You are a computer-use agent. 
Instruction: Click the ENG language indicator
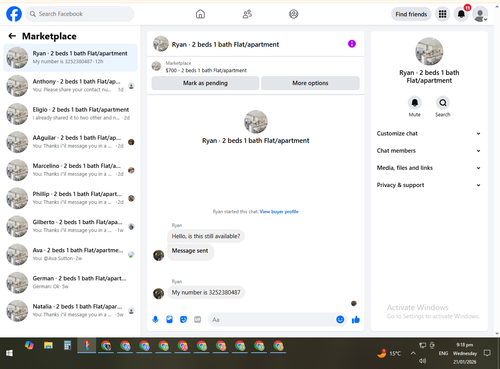tap(443, 353)
